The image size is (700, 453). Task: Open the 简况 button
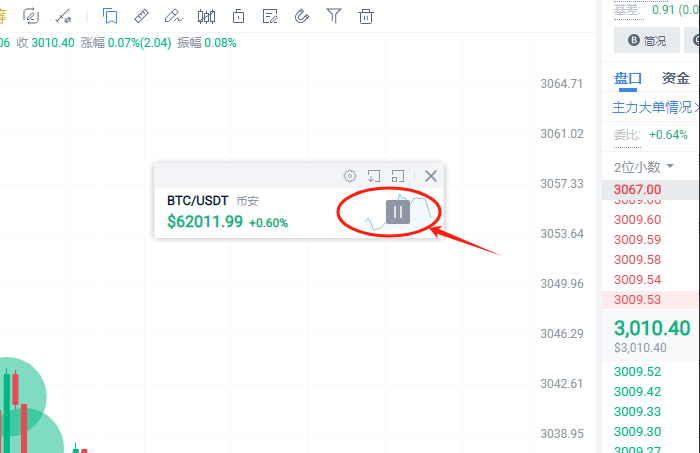(647, 41)
